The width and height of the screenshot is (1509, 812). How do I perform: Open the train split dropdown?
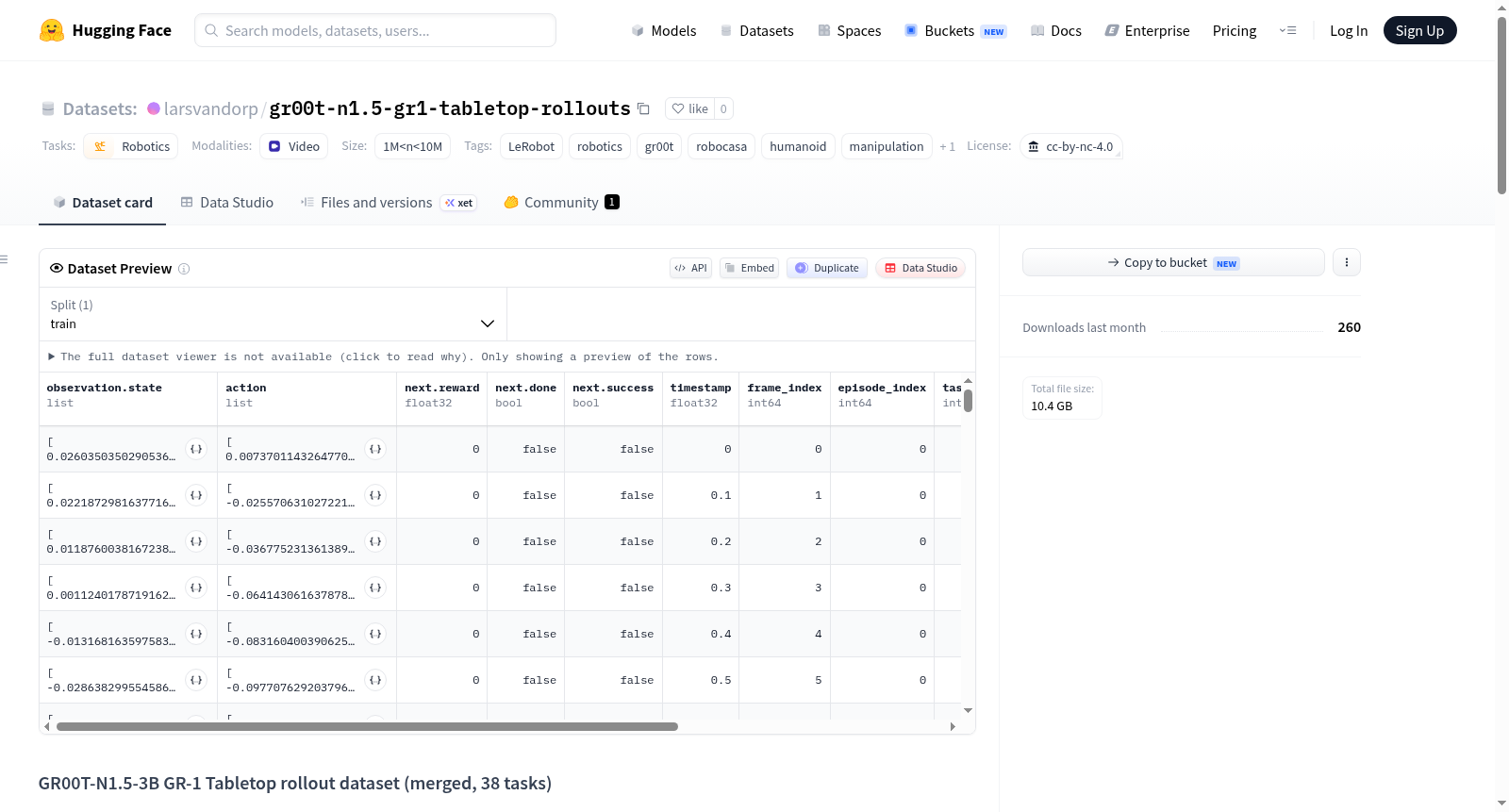pyautogui.click(x=273, y=314)
